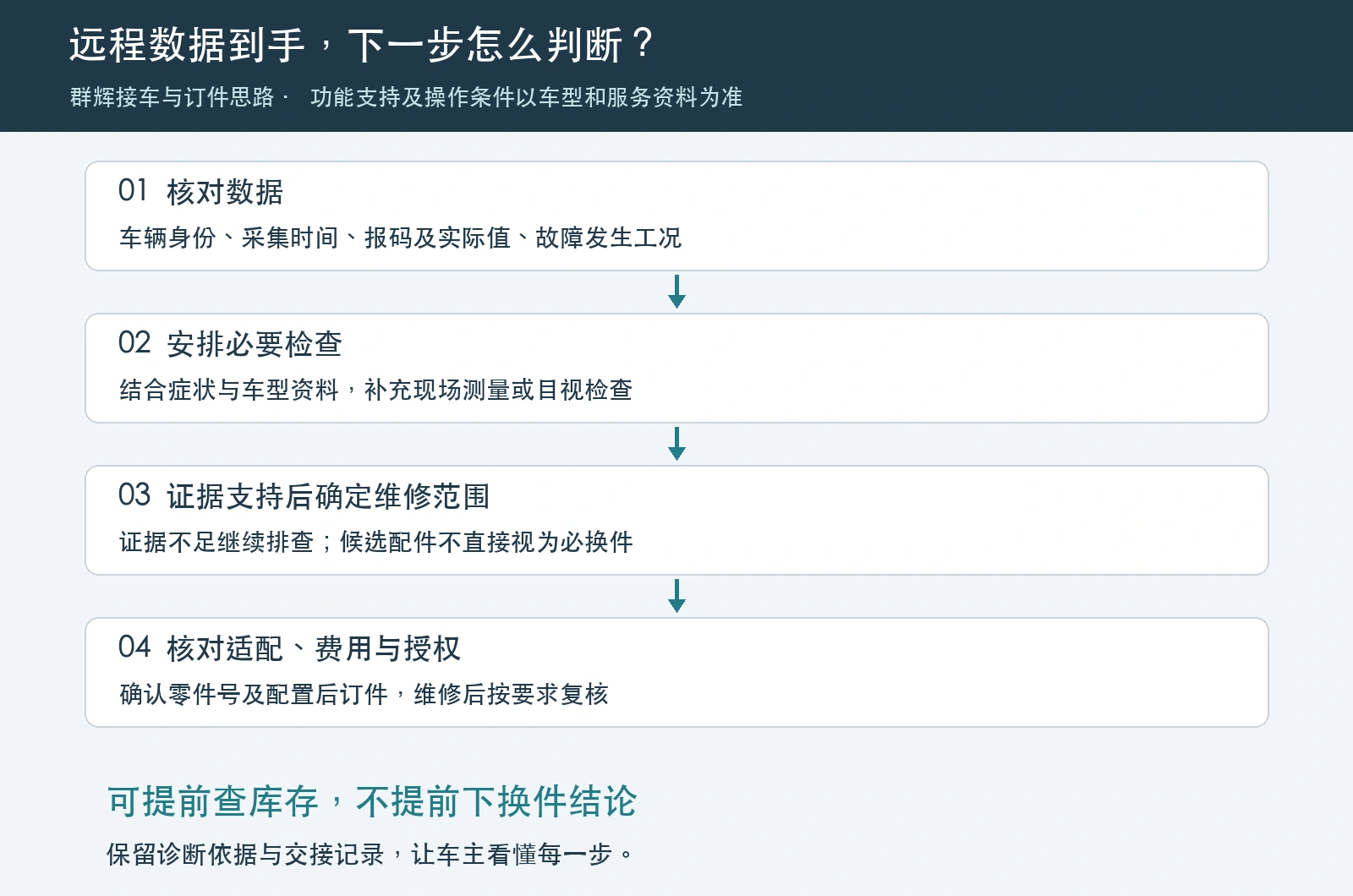
Task: Click the arrow below step 03 card
Action: click(x=676, y=596)
